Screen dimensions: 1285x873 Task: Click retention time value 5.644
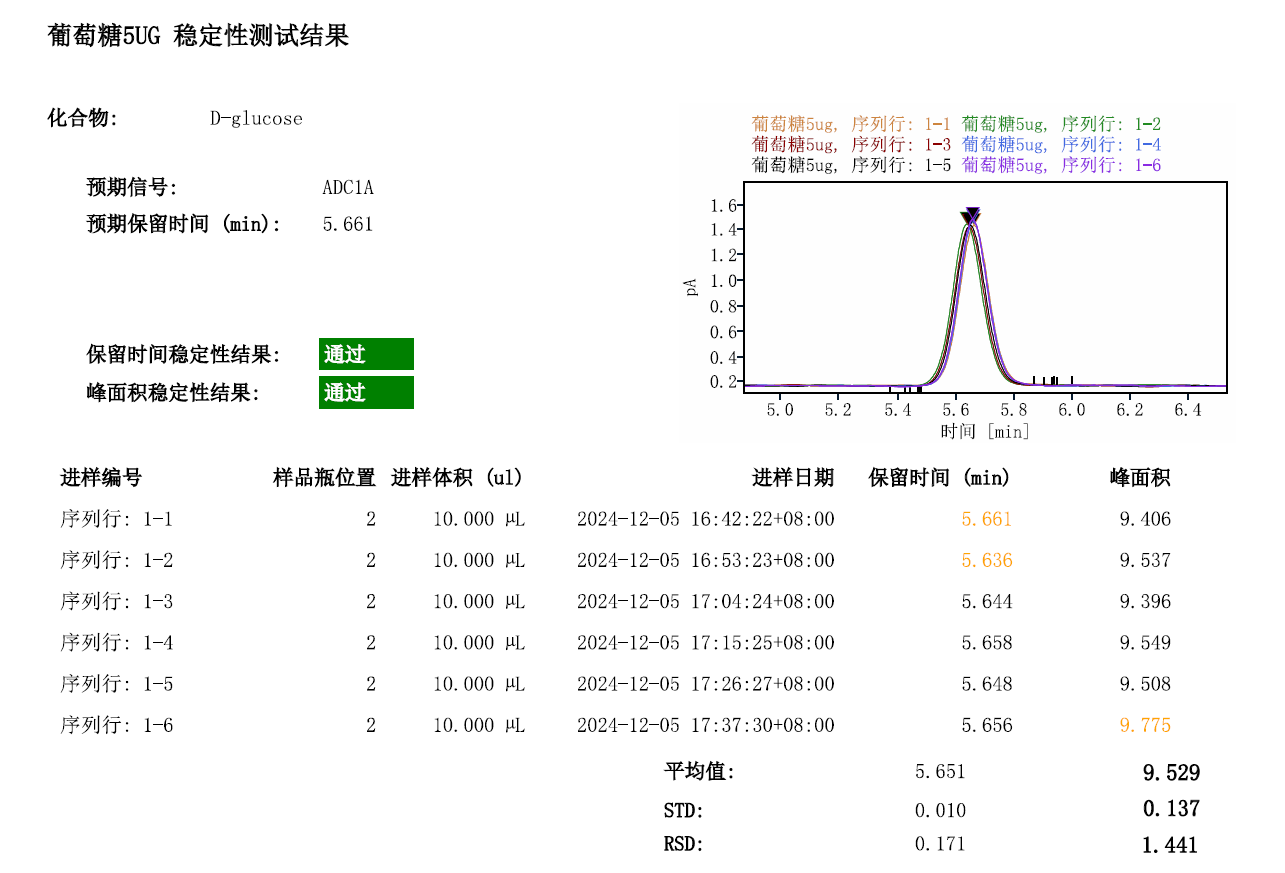(987, 602)
